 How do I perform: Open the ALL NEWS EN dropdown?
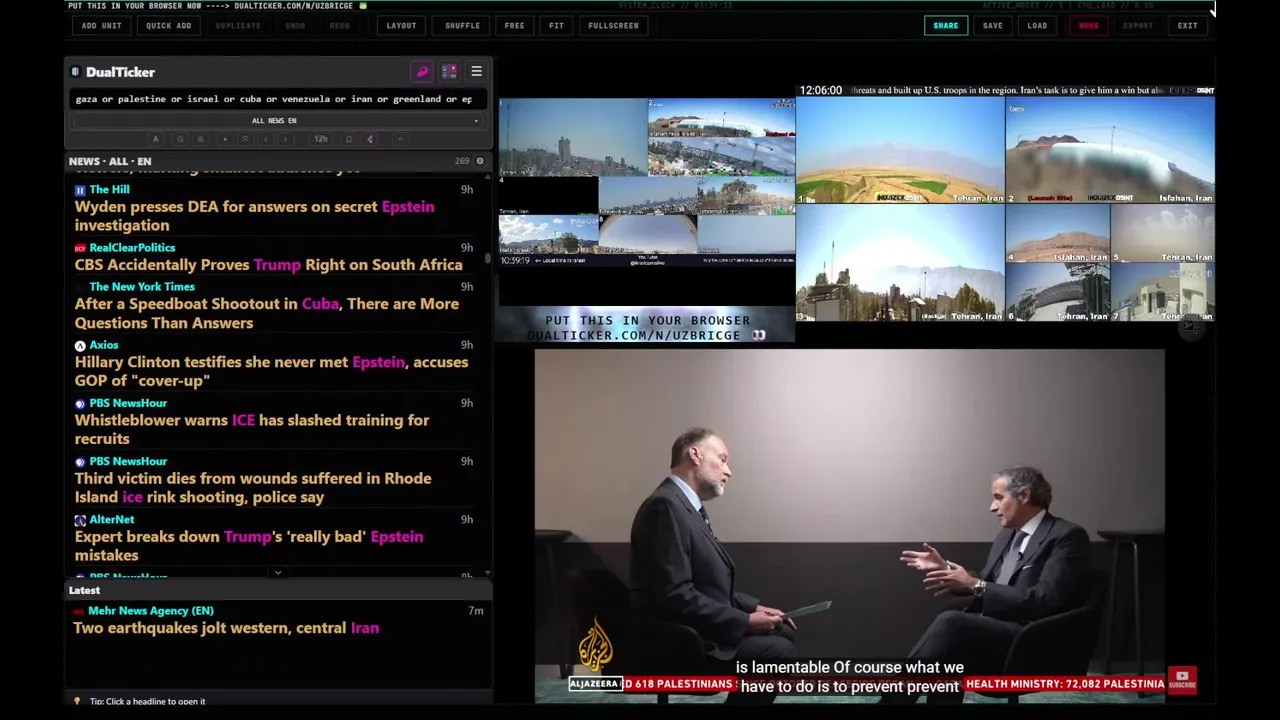coord(277,121)
